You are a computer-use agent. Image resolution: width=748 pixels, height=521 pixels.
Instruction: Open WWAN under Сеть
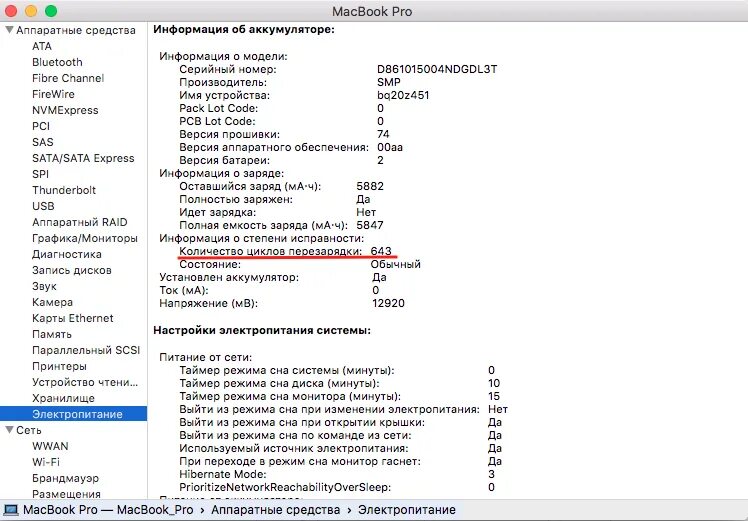coord(51,446)
